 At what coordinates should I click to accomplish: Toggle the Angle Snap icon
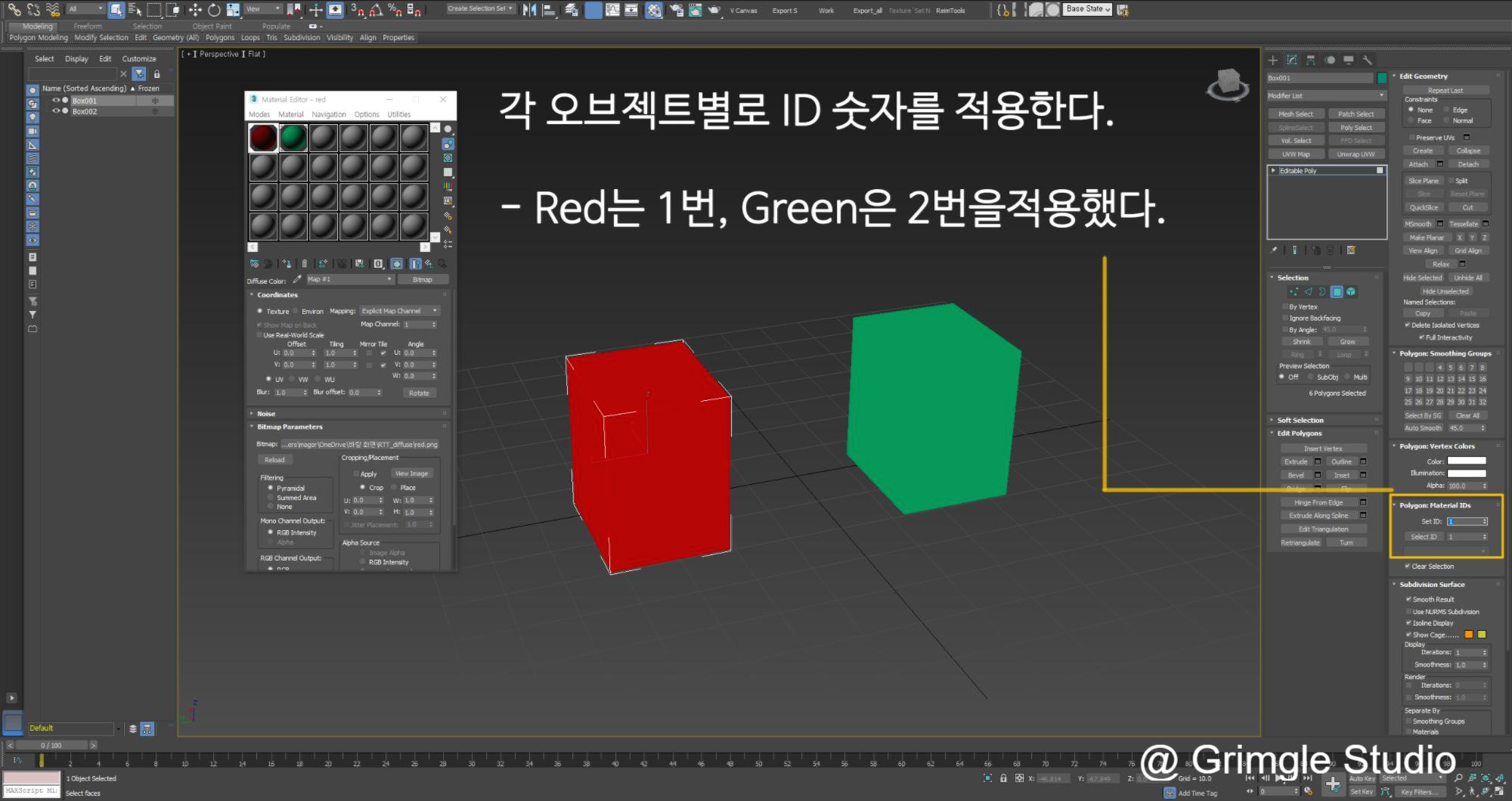(376, 10)
